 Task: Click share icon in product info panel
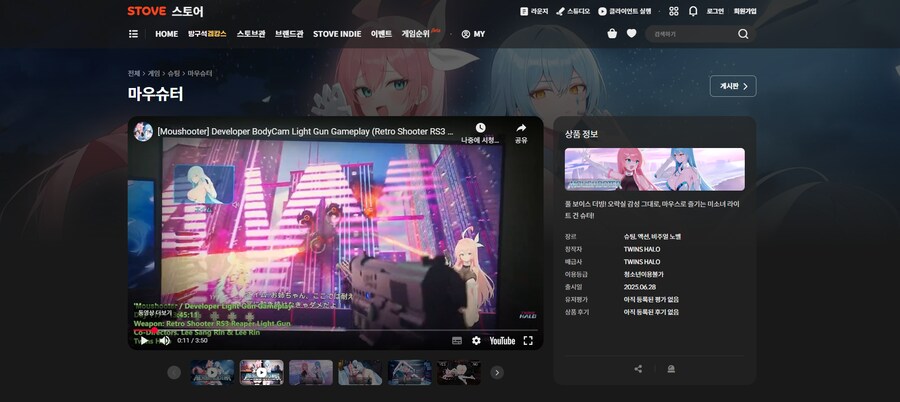coord(638,369)
